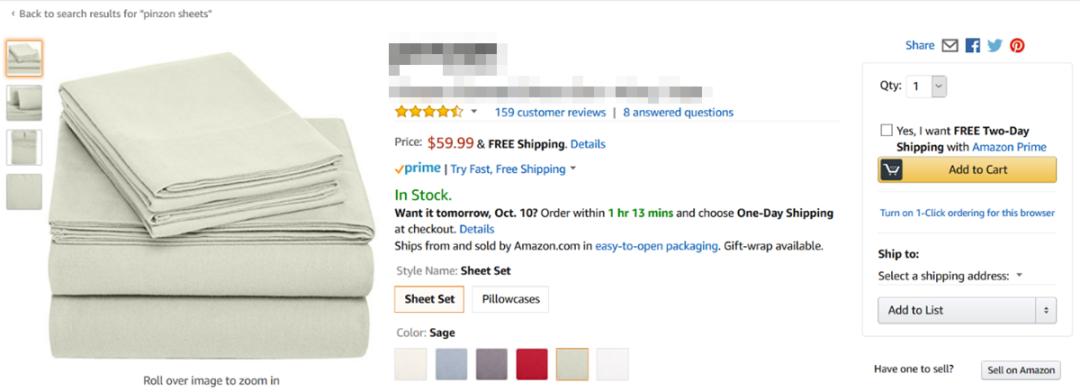This screenshot has width=1080, height=392.
Task: Select the Sheet Set style option
Action: [x=429, y=299]
